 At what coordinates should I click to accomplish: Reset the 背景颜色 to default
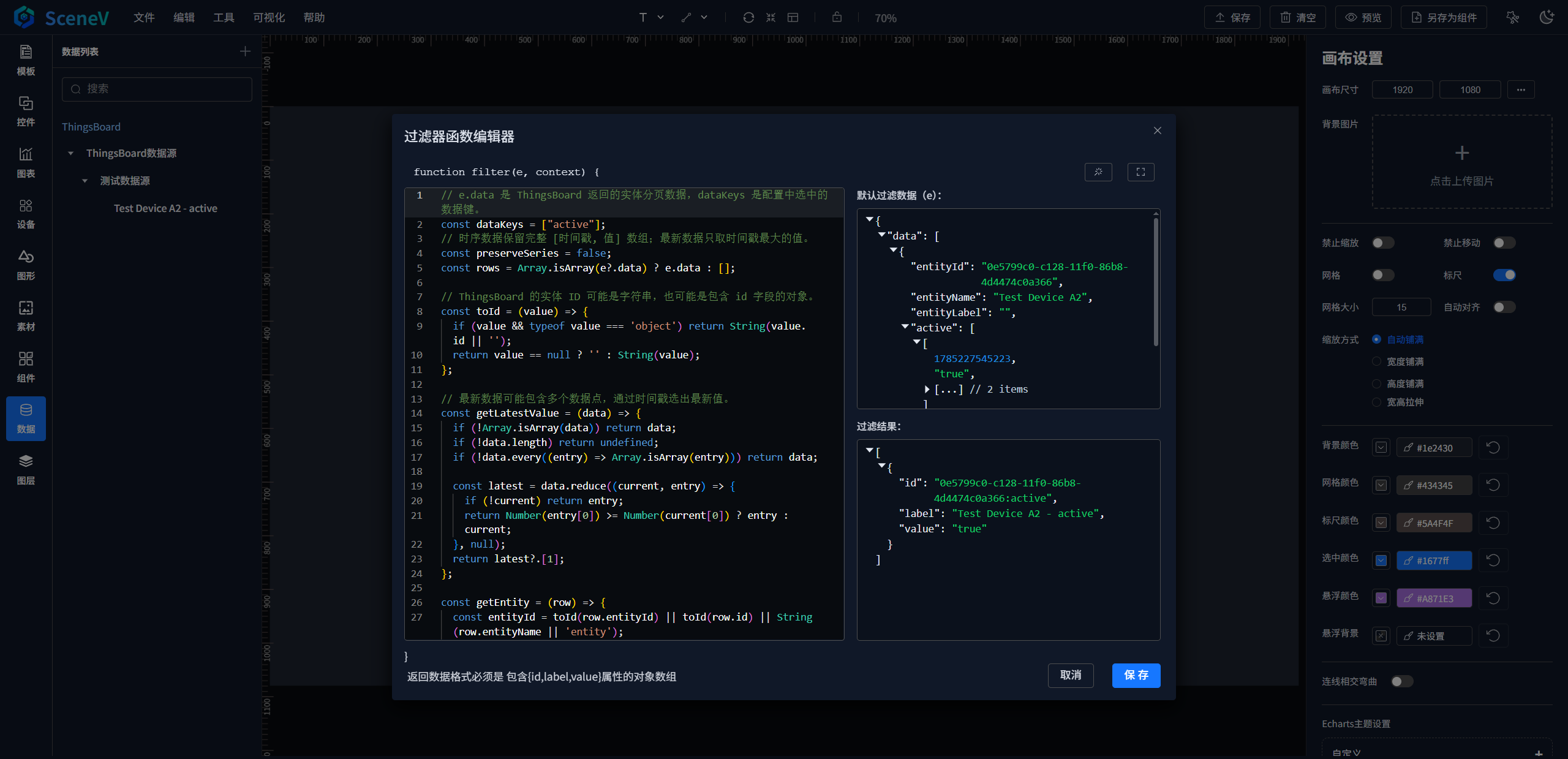(x=1493, y=448)
